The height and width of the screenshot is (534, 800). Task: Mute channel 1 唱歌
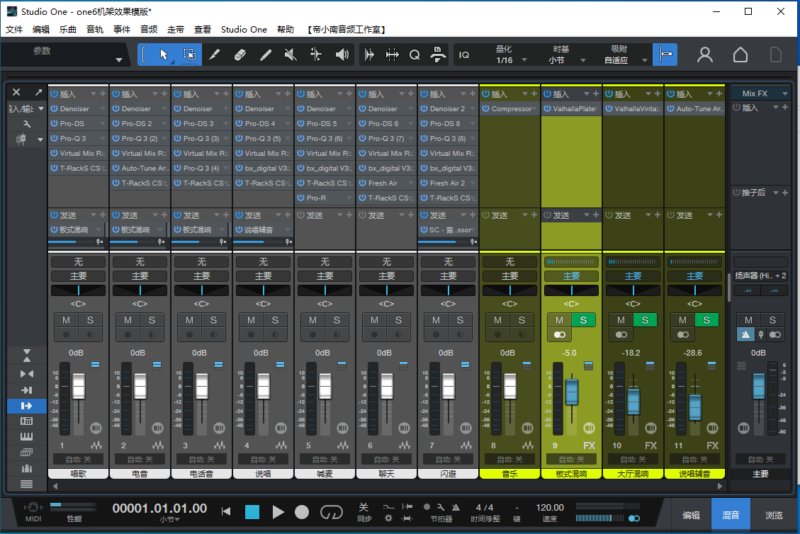pos(66,320)
